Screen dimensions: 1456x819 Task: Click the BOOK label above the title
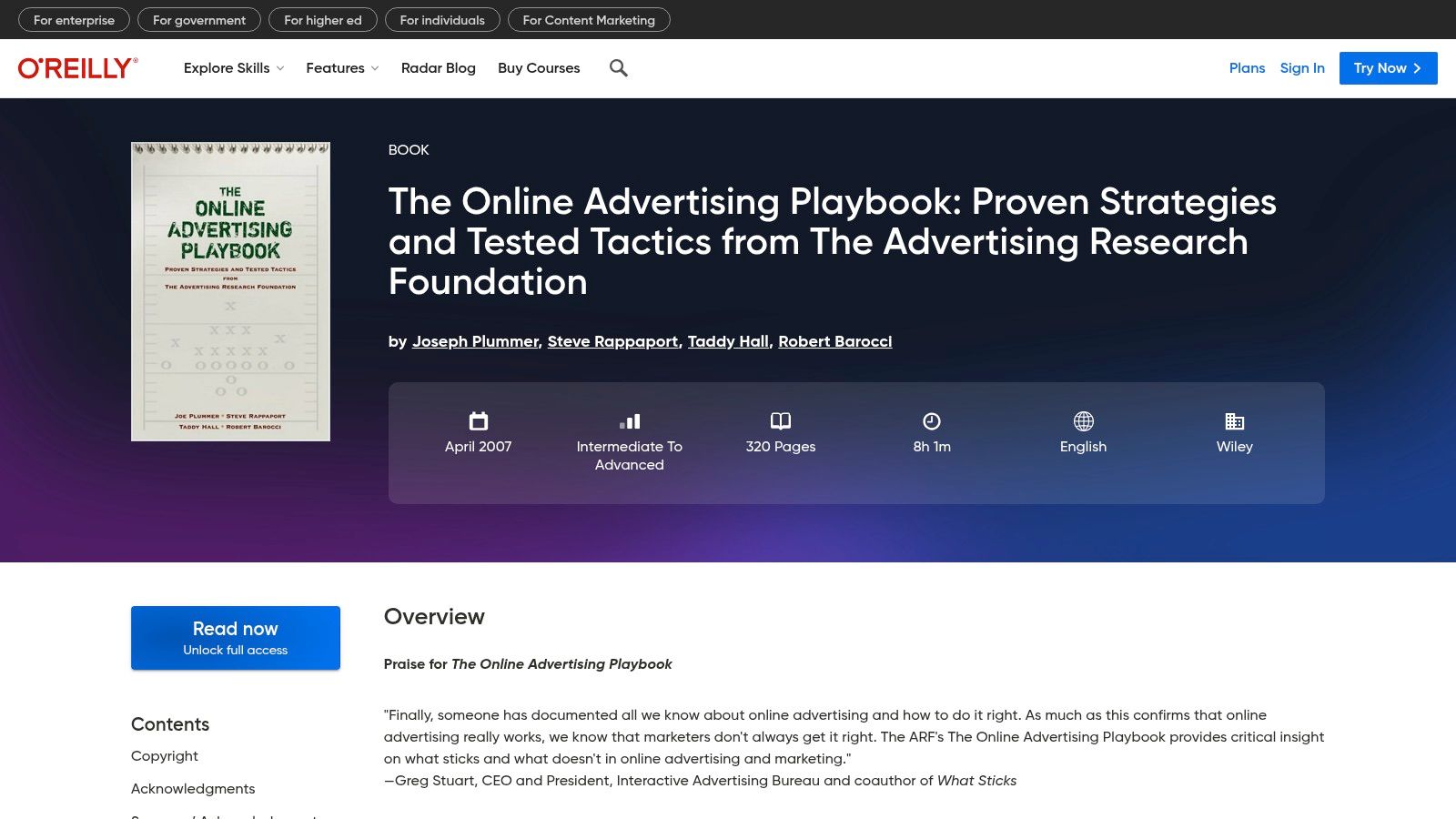(x=409, y=150)
